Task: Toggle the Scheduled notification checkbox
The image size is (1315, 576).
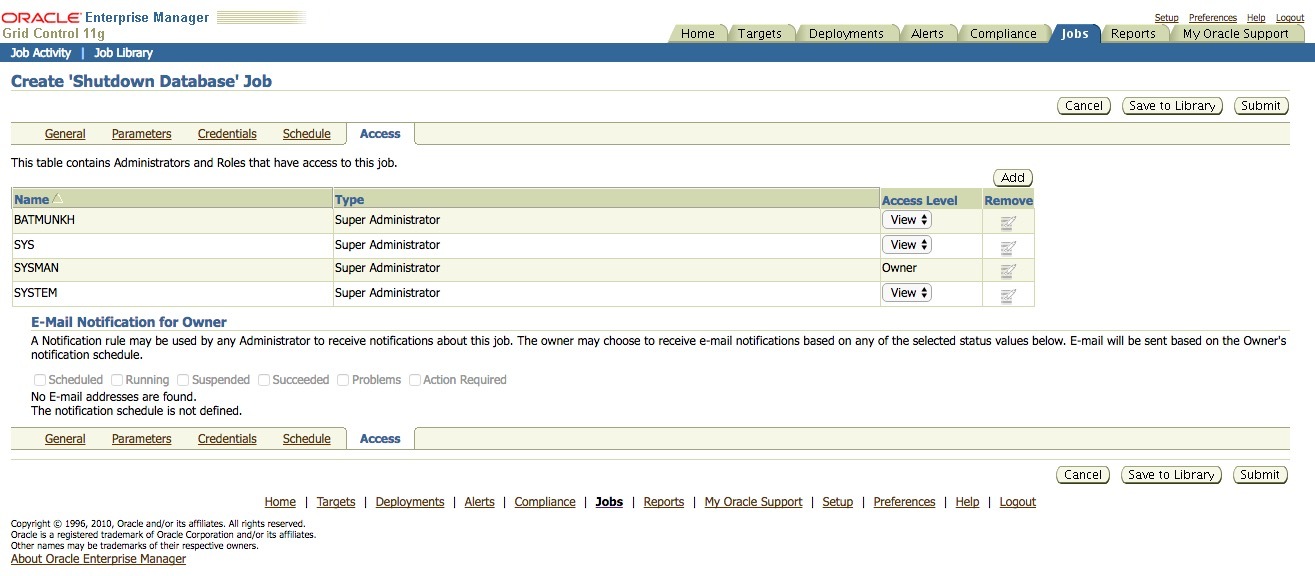Action: [x=40, y=380]
